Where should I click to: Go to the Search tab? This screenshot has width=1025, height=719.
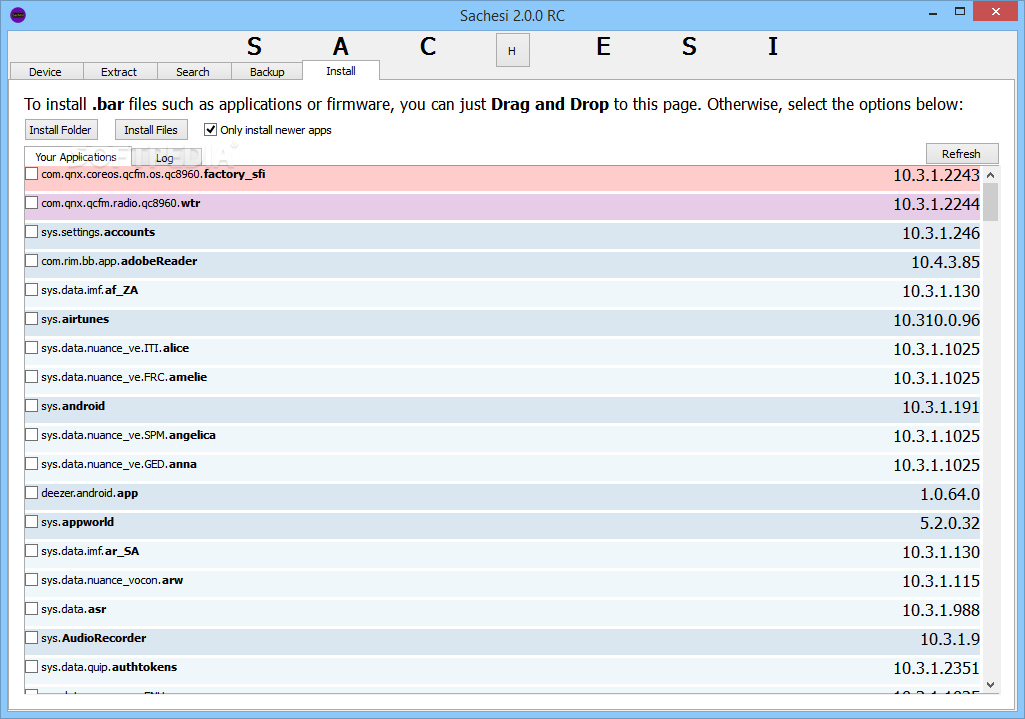click(x=193, y=71)
